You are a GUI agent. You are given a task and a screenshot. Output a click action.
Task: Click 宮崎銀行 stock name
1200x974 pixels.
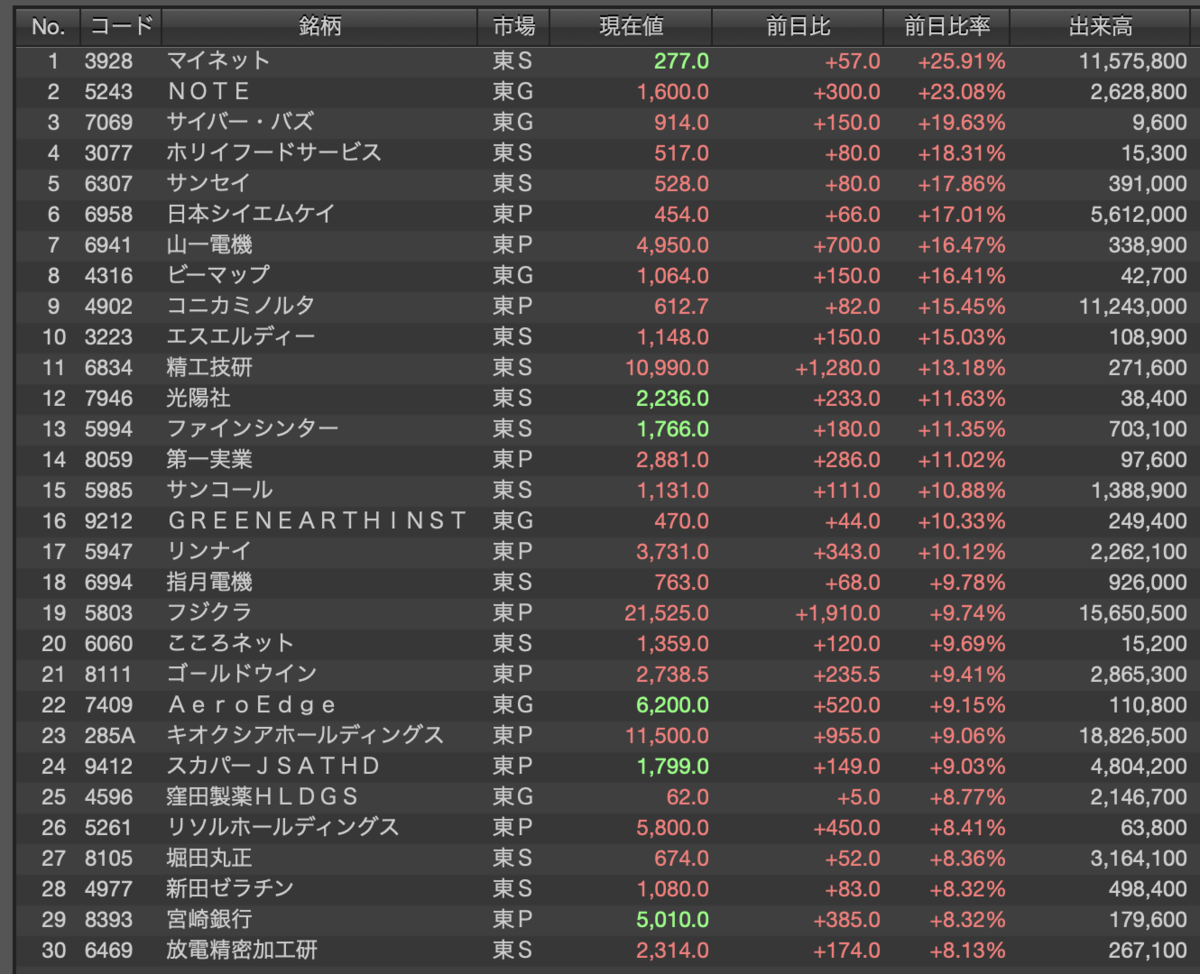[209, 919]
